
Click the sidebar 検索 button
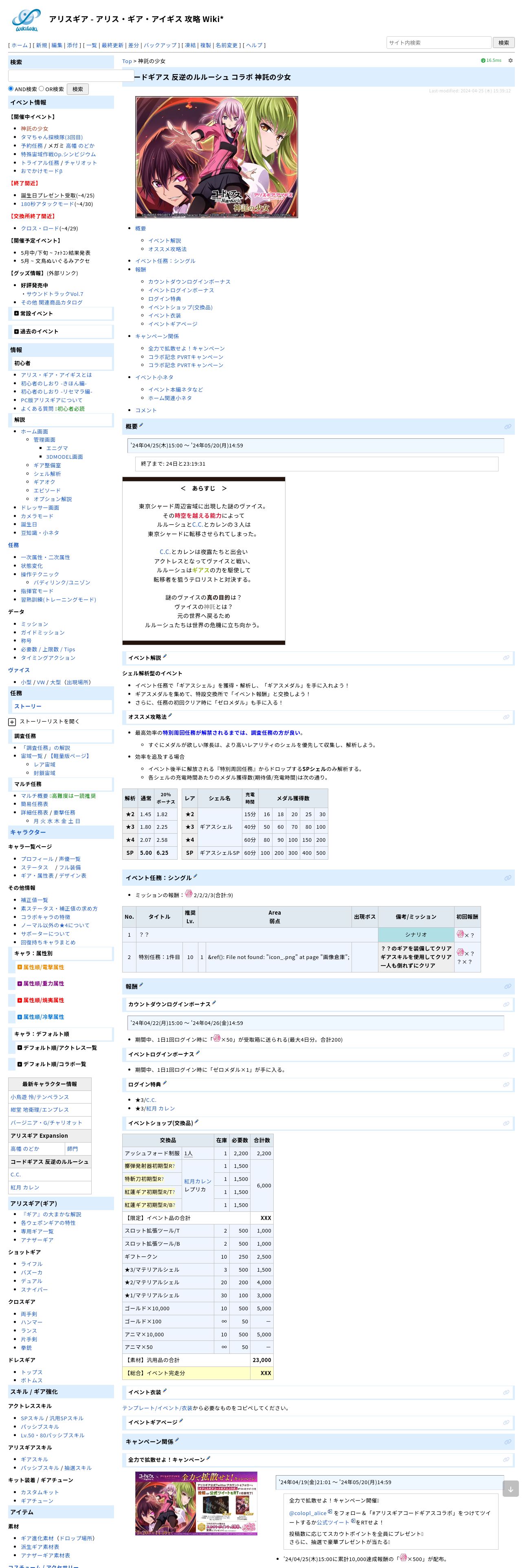pyautogui.click(x=78, y=89)
